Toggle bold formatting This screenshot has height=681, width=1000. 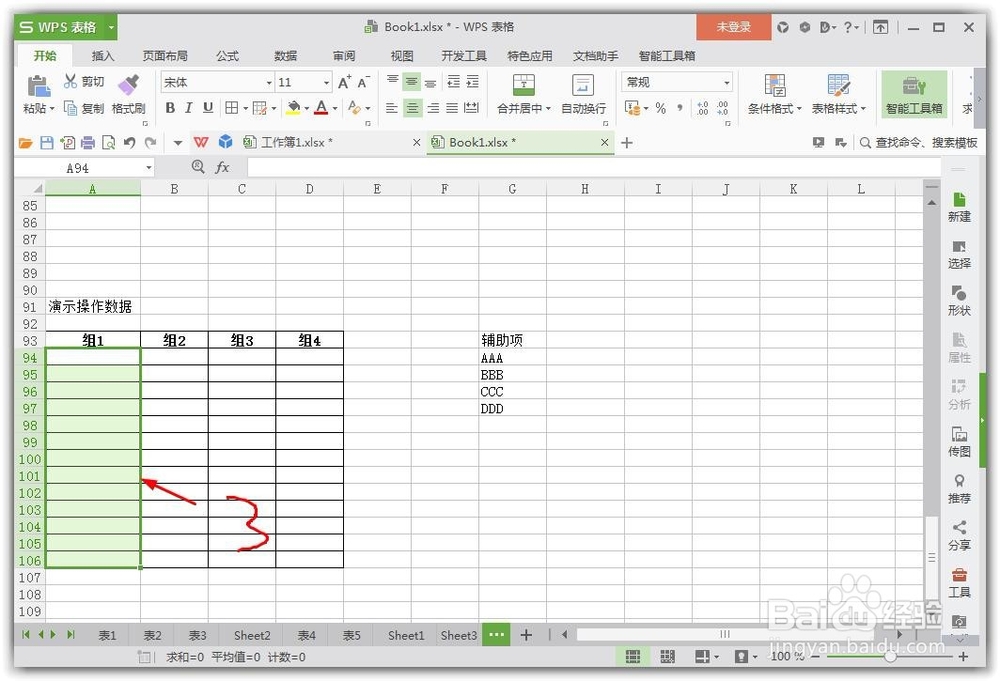(x=170, y=108)
